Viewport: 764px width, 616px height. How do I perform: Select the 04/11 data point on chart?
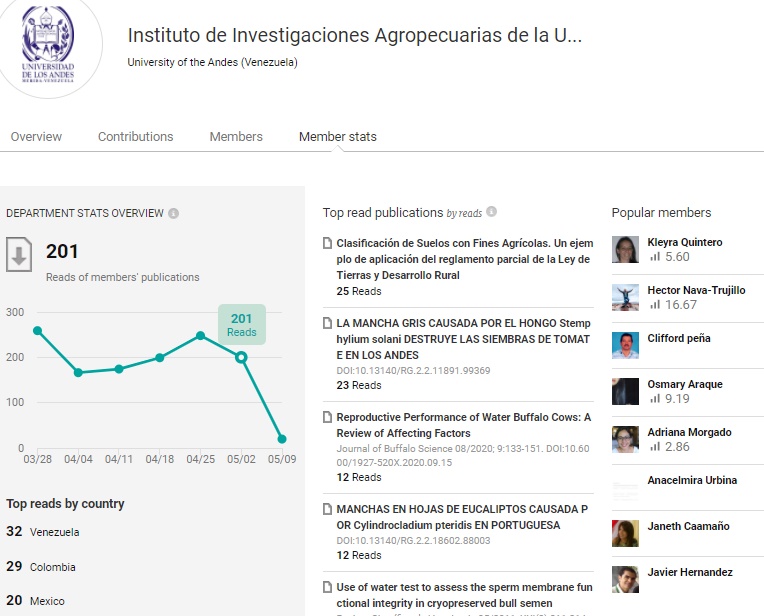[x=119, y=369]
